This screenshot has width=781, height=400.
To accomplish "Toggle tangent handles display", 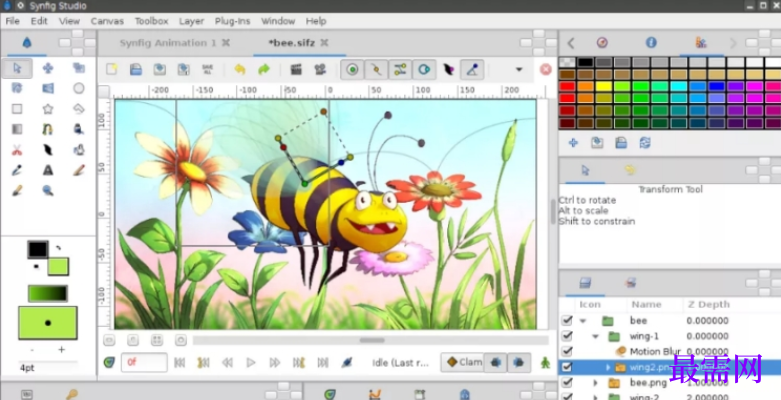I will pos(400,69).
